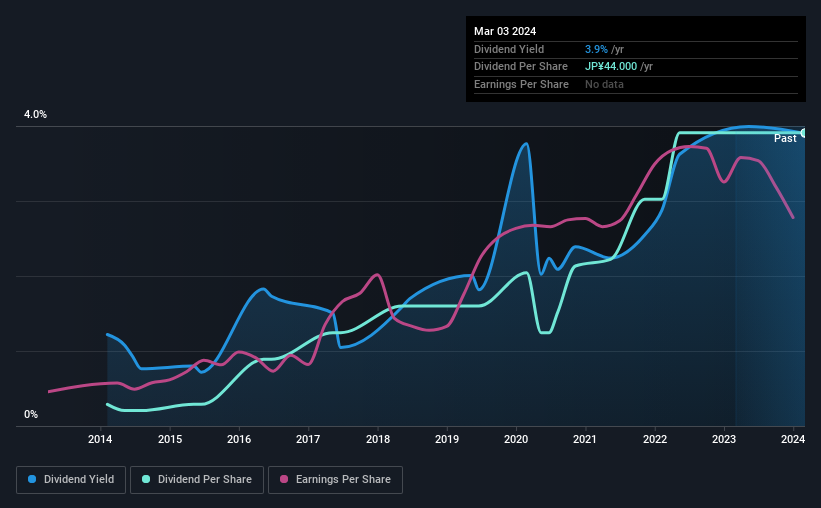
Task: Click the 2023 x-axis label
Action: pos(724,439)
